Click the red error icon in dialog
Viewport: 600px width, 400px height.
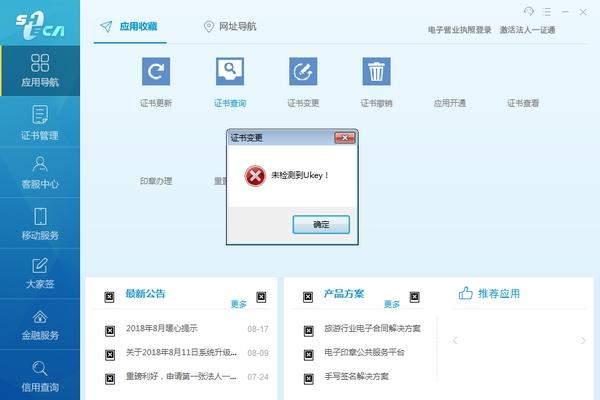coord(255,176)
